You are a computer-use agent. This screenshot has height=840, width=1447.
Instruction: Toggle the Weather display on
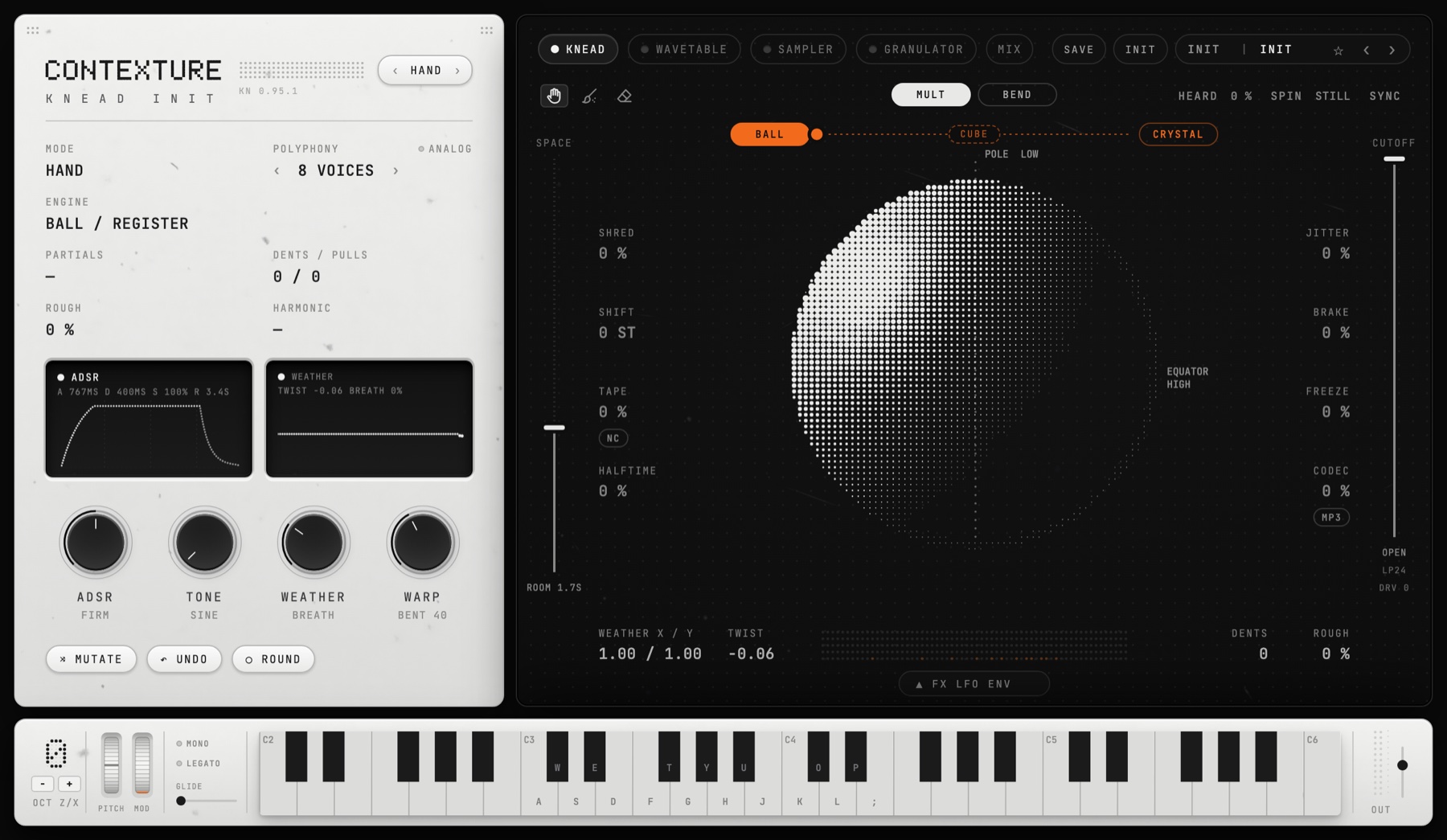tap(281, 376)
